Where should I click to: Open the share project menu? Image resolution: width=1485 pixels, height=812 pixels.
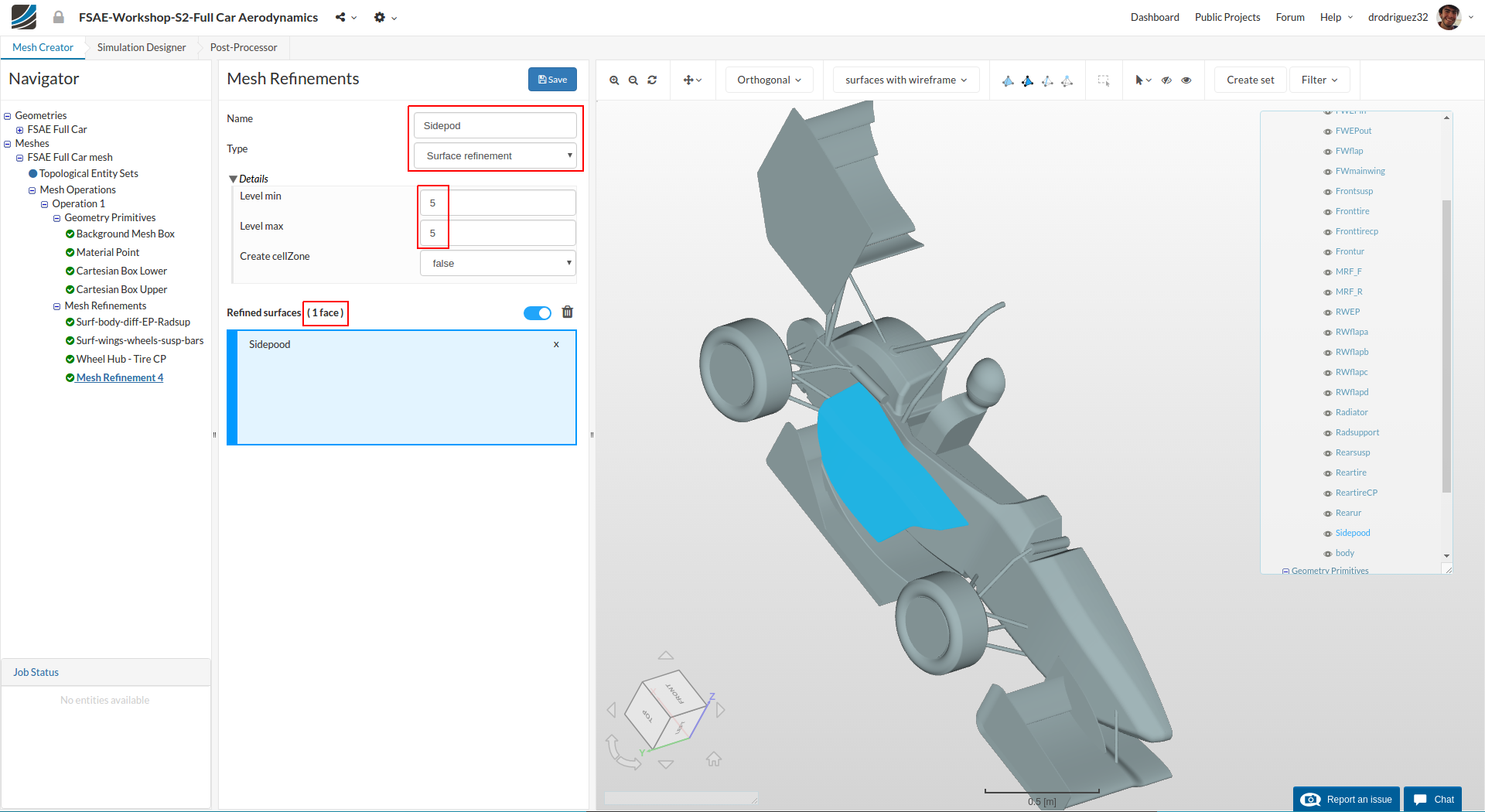pos(346,17)
